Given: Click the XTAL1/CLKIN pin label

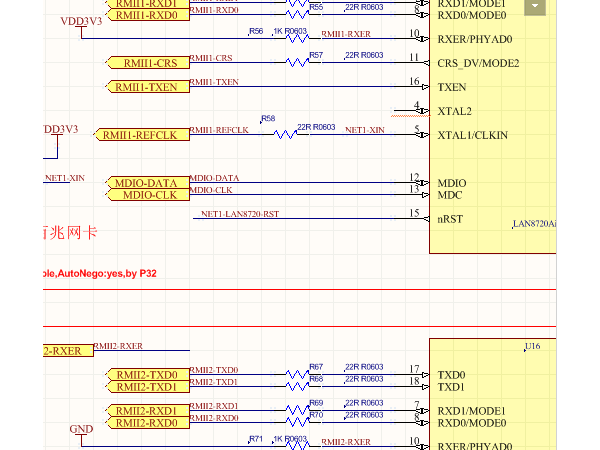Looking at the screenshot, I should tap(473, 135).
